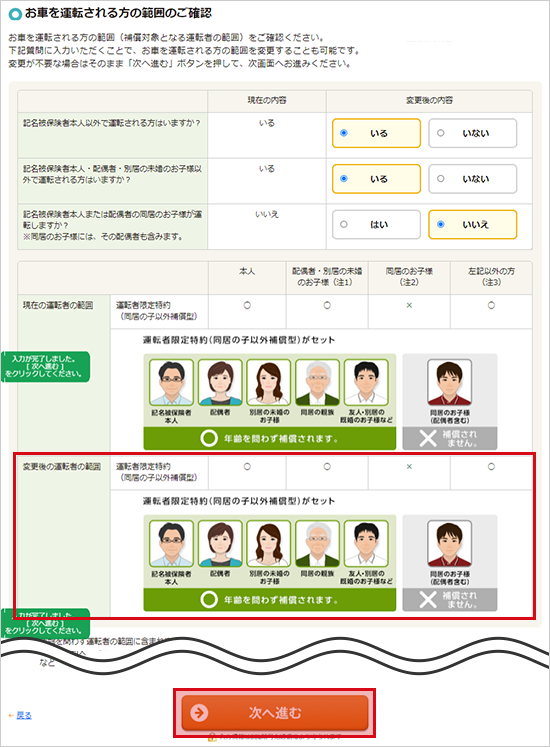Click the arrow icon on 次へ進む button
The image size is (550, 747).
click(199, 713)
